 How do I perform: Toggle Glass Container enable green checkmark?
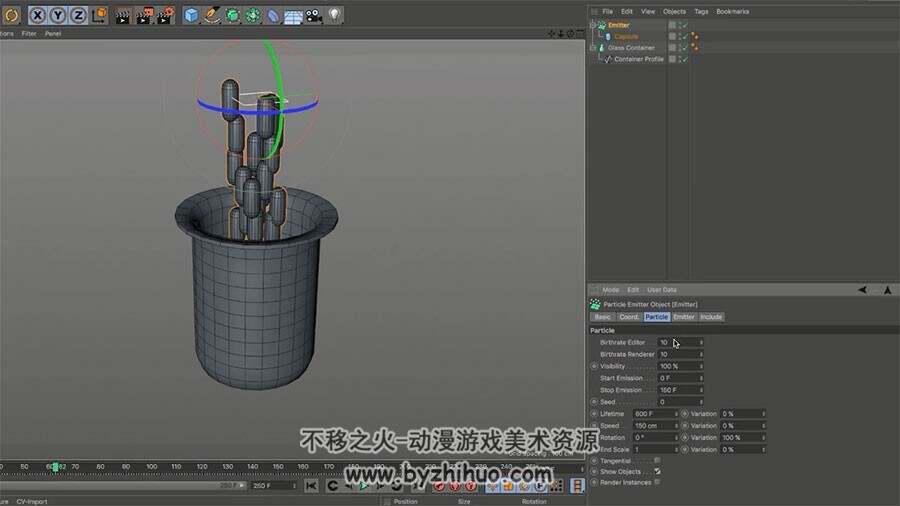pyautogui.click(x=685, y=48)
